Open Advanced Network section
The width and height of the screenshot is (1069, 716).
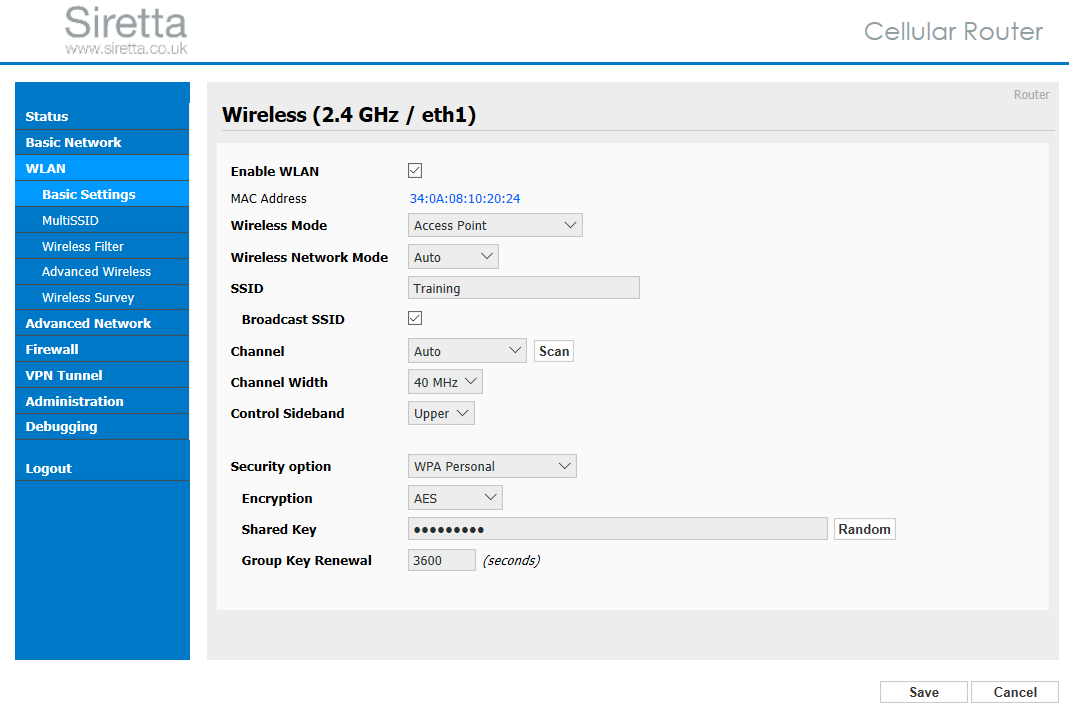(x=102, y=323)
